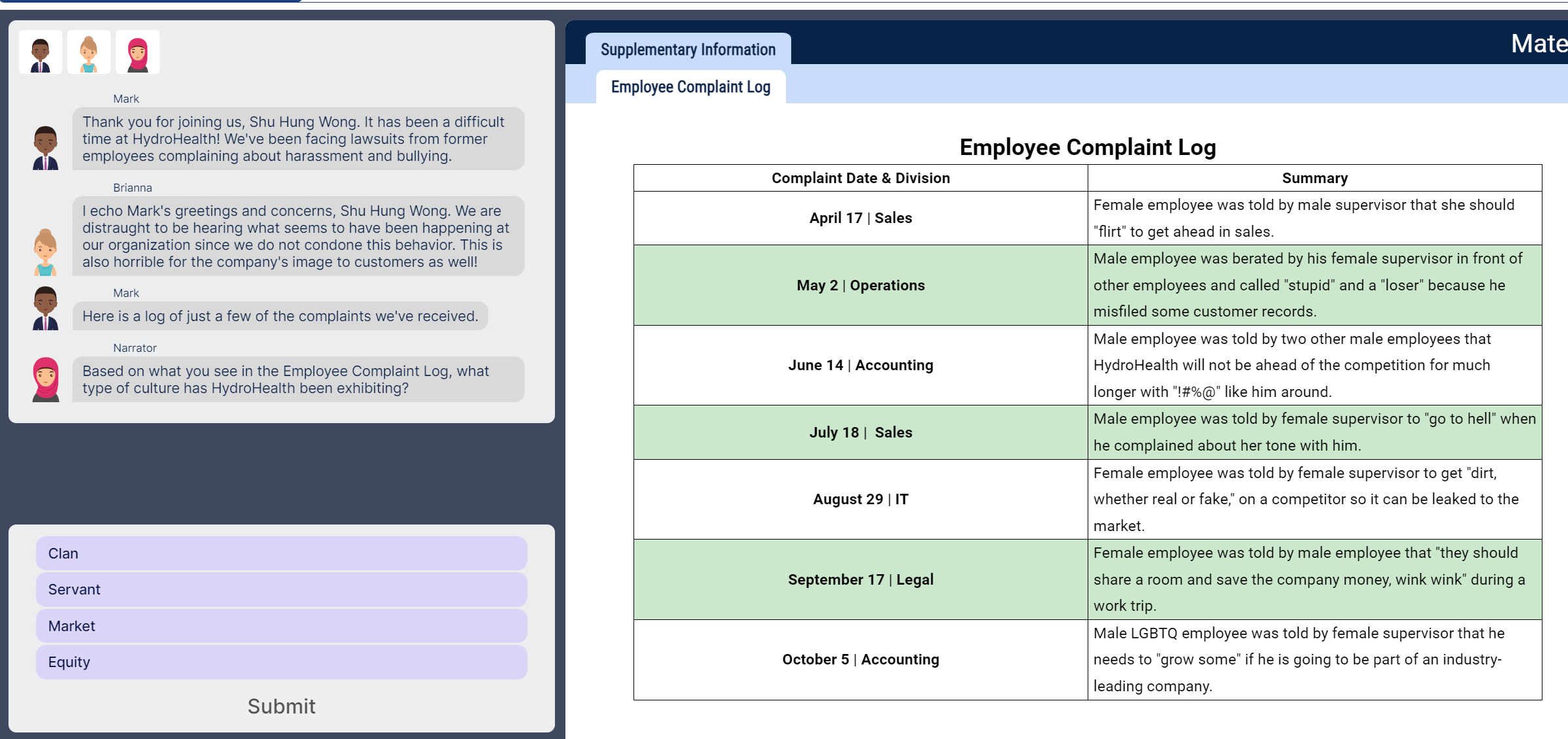Switch to the Employee Complaint Log tab
The height and width of the screenshot is (739, 1568).
[690, 87]
